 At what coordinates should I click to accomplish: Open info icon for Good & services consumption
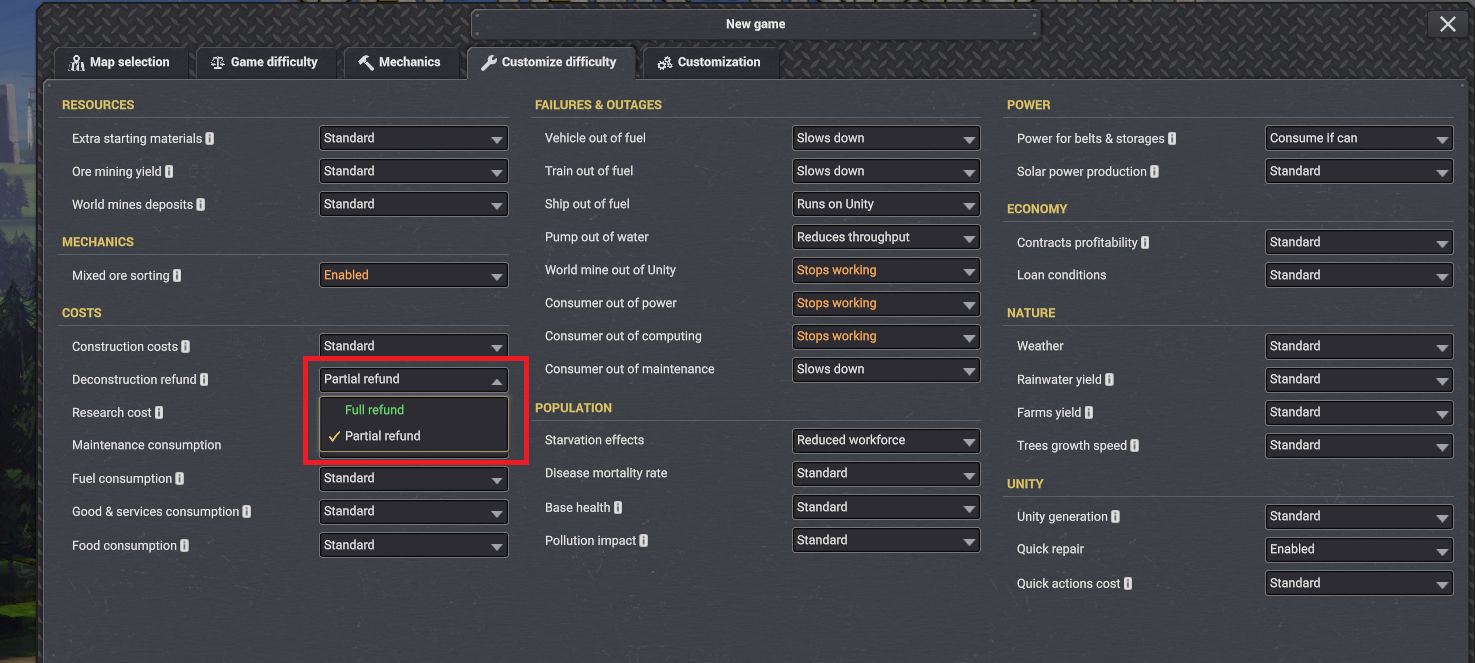coord(247,512)
